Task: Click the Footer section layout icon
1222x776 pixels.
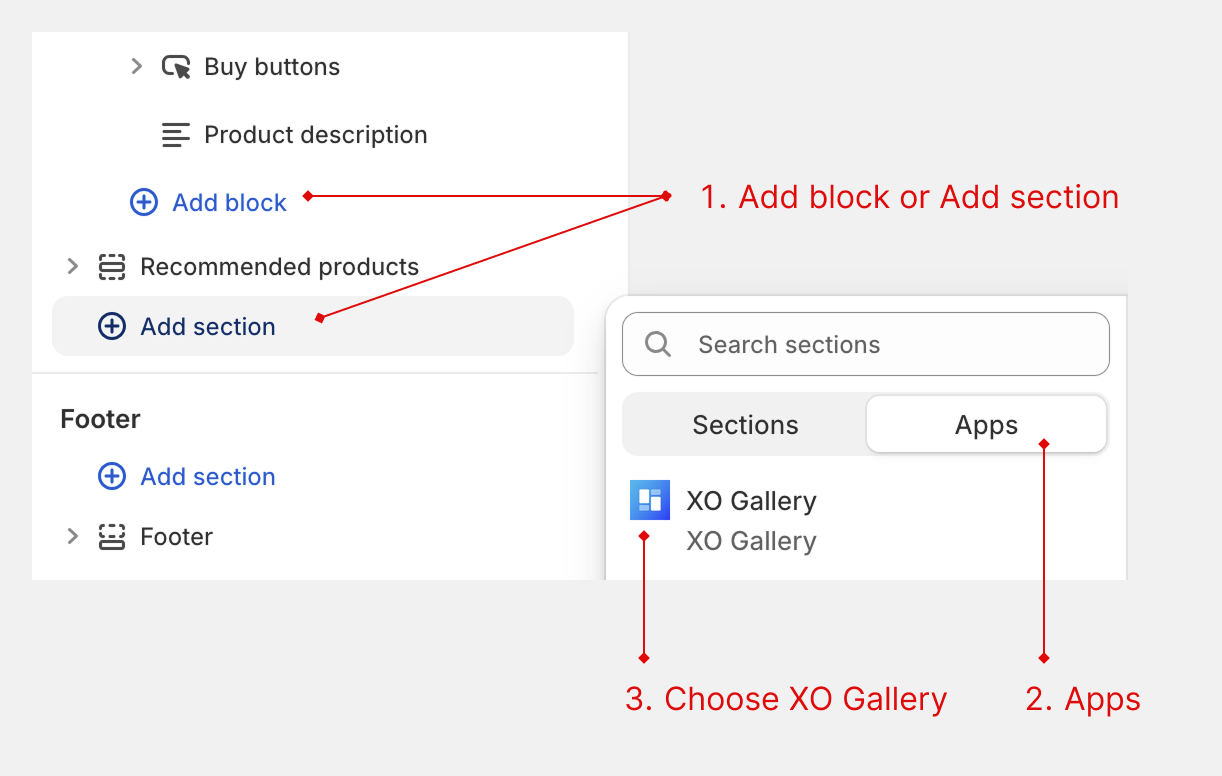Action: 112,537
